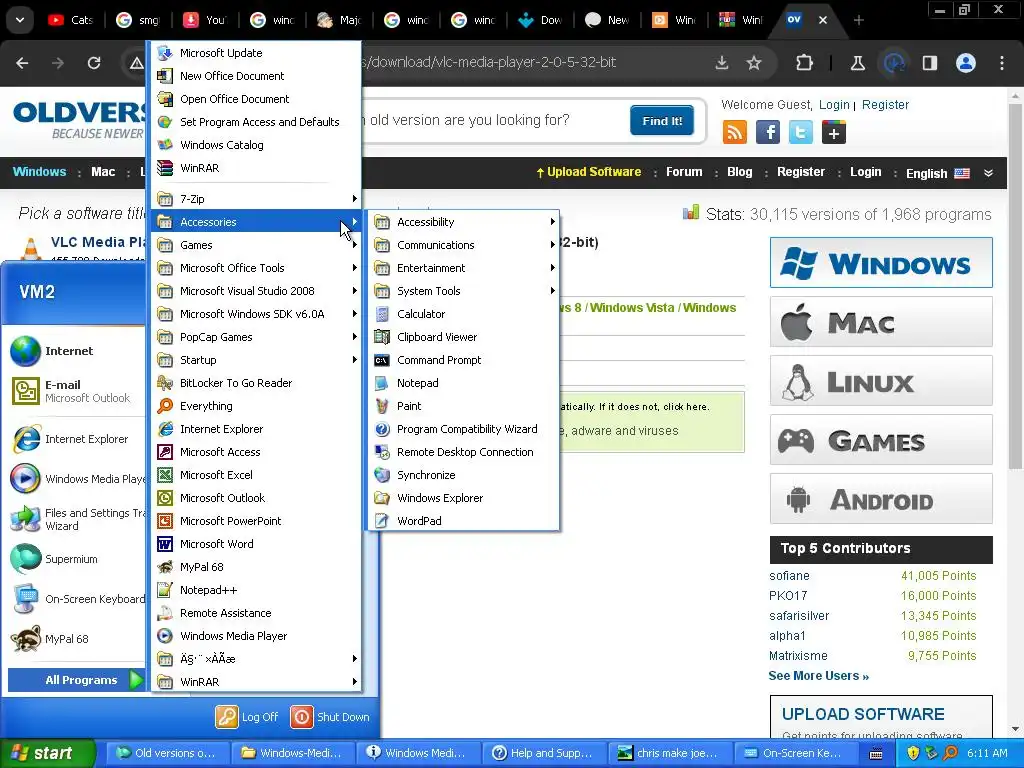The width and height of the screenshot is (1024, 768).
Task: Expand the Accessibility submenu
Action: pos(463,222)
